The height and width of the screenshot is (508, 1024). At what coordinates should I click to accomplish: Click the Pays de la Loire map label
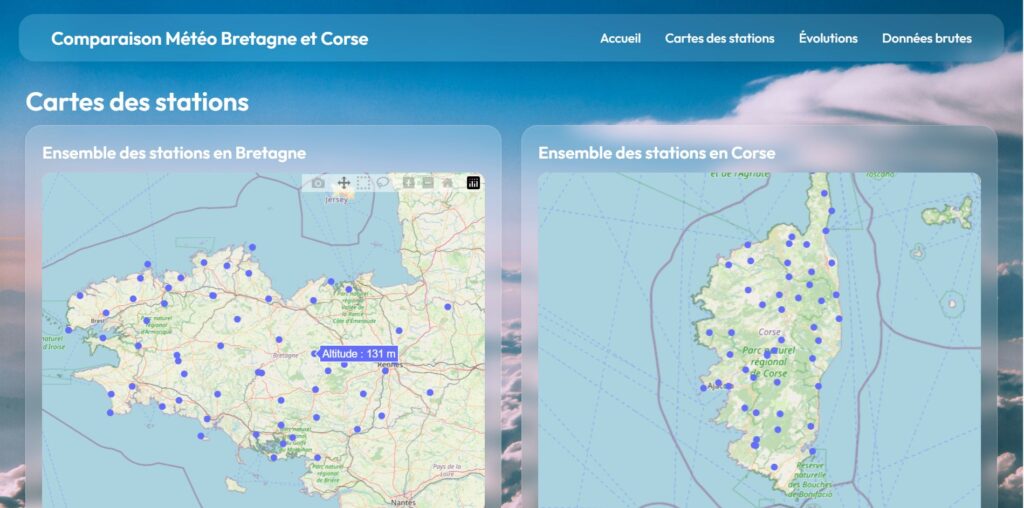(448, 469)
